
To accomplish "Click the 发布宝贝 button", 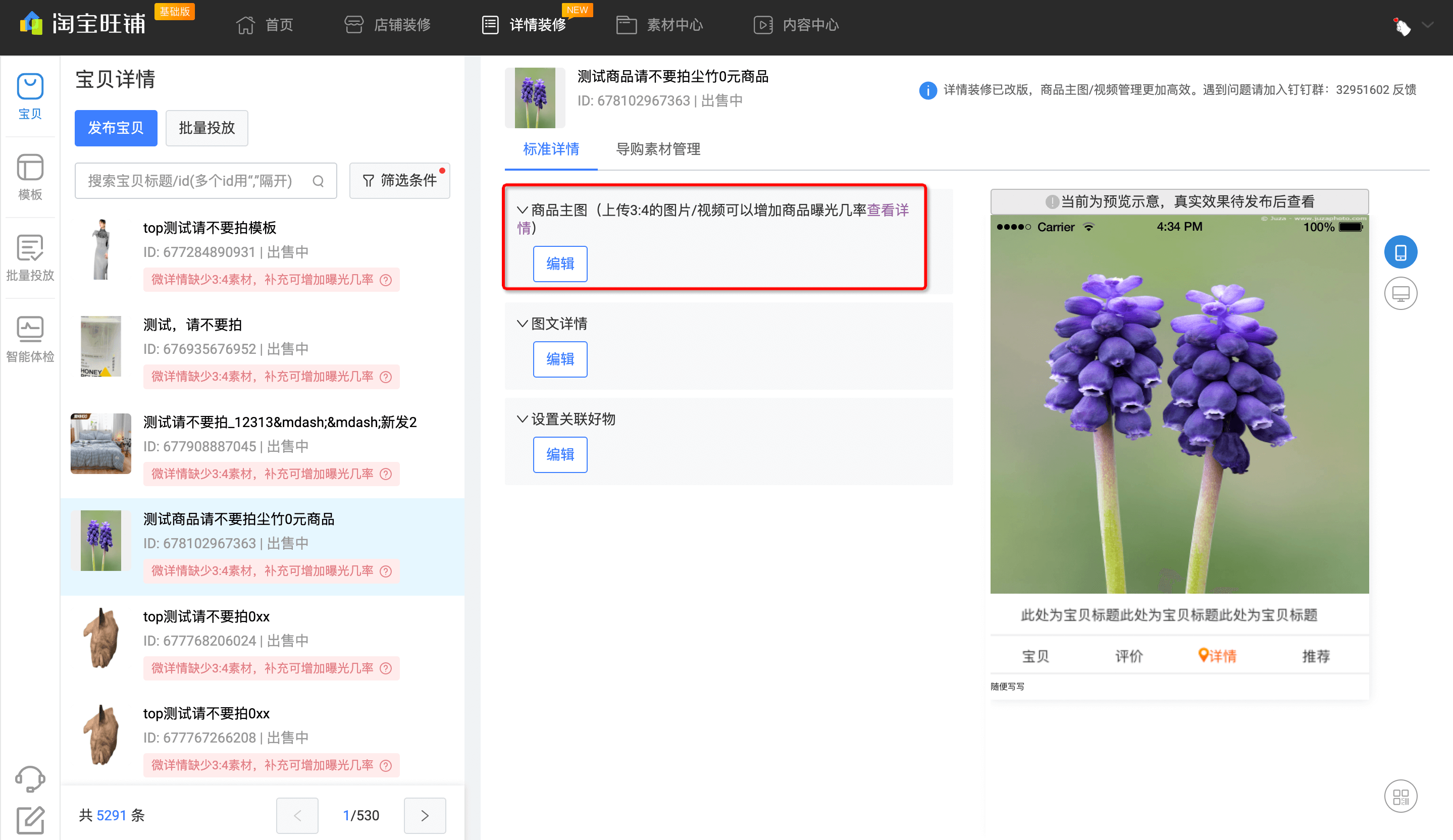I will (x=115, y=128).
